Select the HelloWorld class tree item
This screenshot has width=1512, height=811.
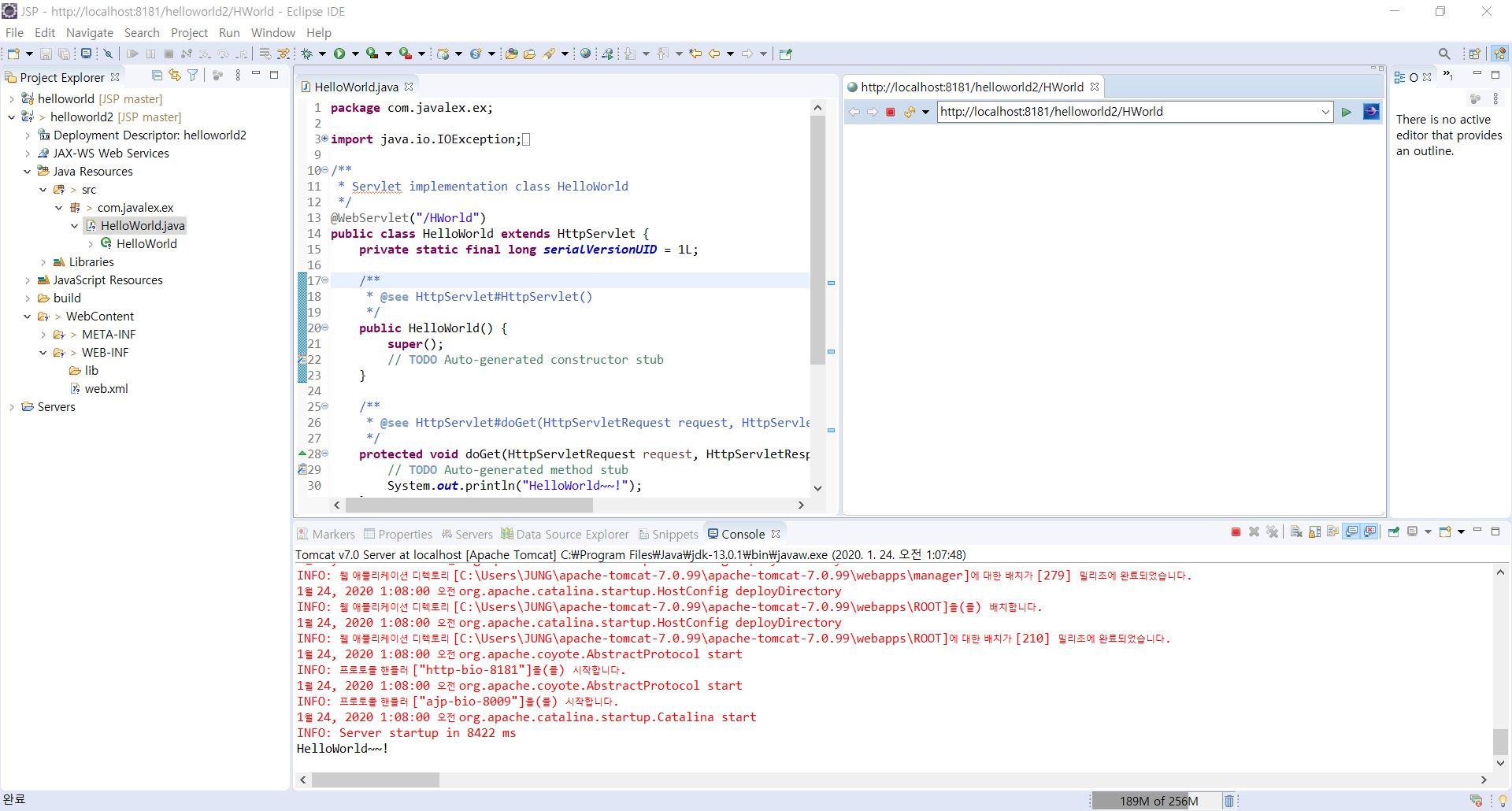coord(146,244)
